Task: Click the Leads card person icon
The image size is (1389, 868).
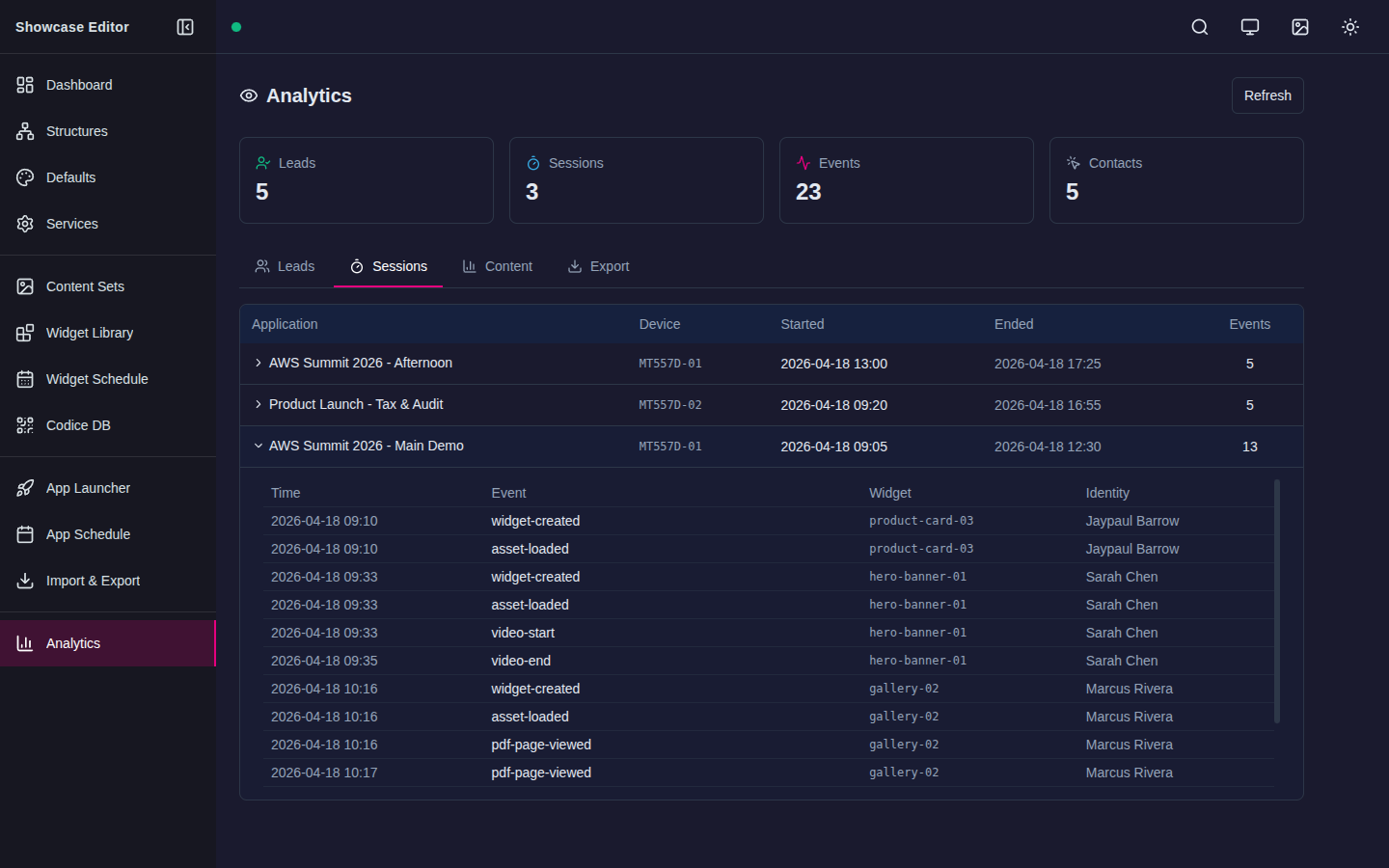Action: 262,163
